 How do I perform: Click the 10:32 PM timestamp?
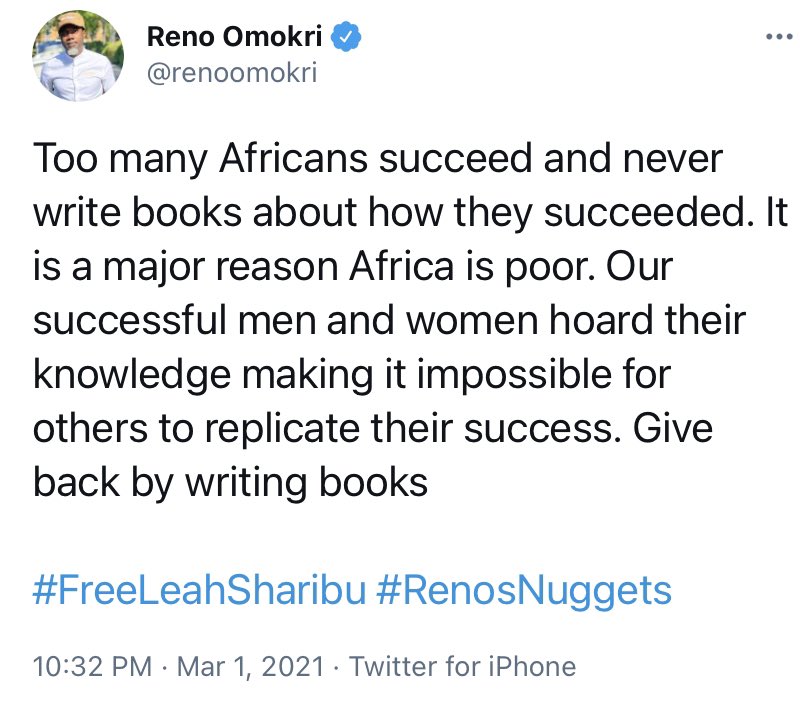pyautogui.click(x=92, y=666)
